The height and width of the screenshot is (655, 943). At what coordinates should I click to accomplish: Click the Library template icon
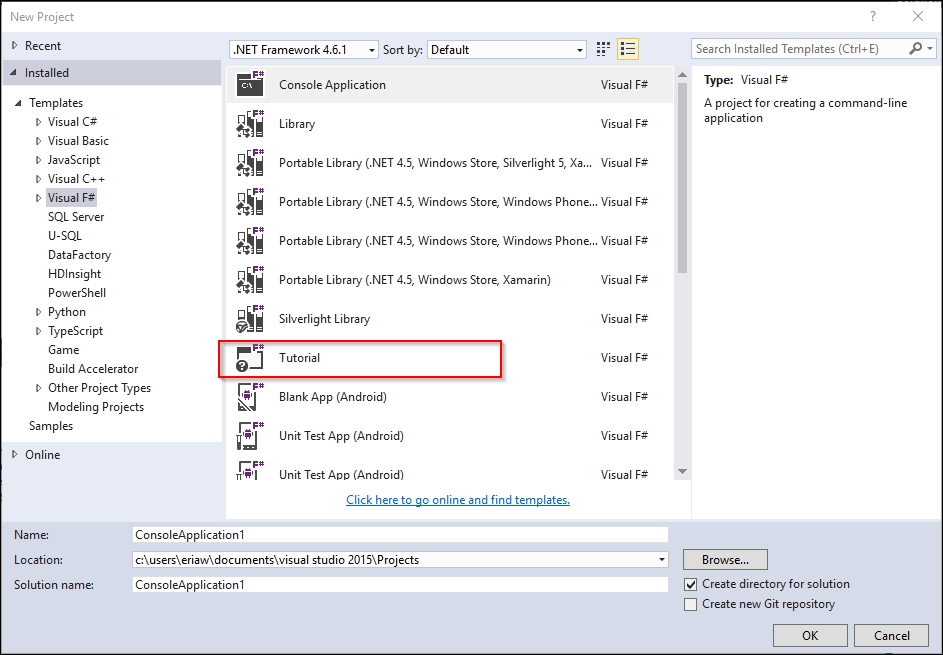[250, 124]
